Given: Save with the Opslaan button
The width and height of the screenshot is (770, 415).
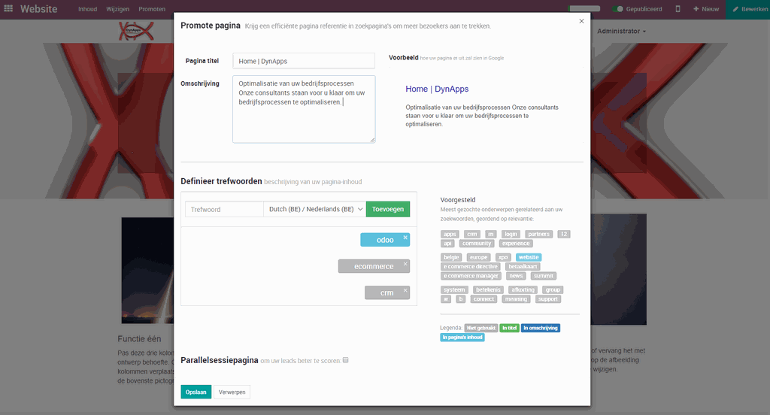Looking at the screenshot, I should [196, 392].
